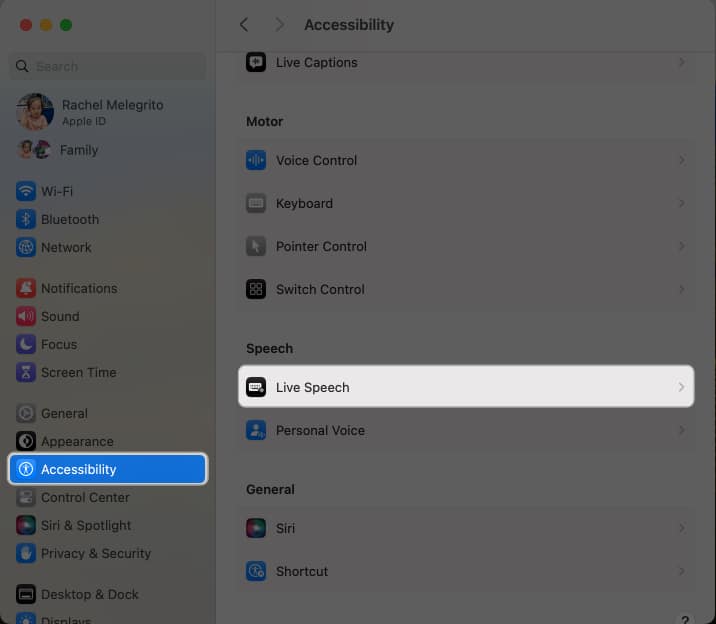The width and height of the screenshot is (716, 624).
Task: Click the Wi-Fi sidebar icon
Action: tap(26, 191)
